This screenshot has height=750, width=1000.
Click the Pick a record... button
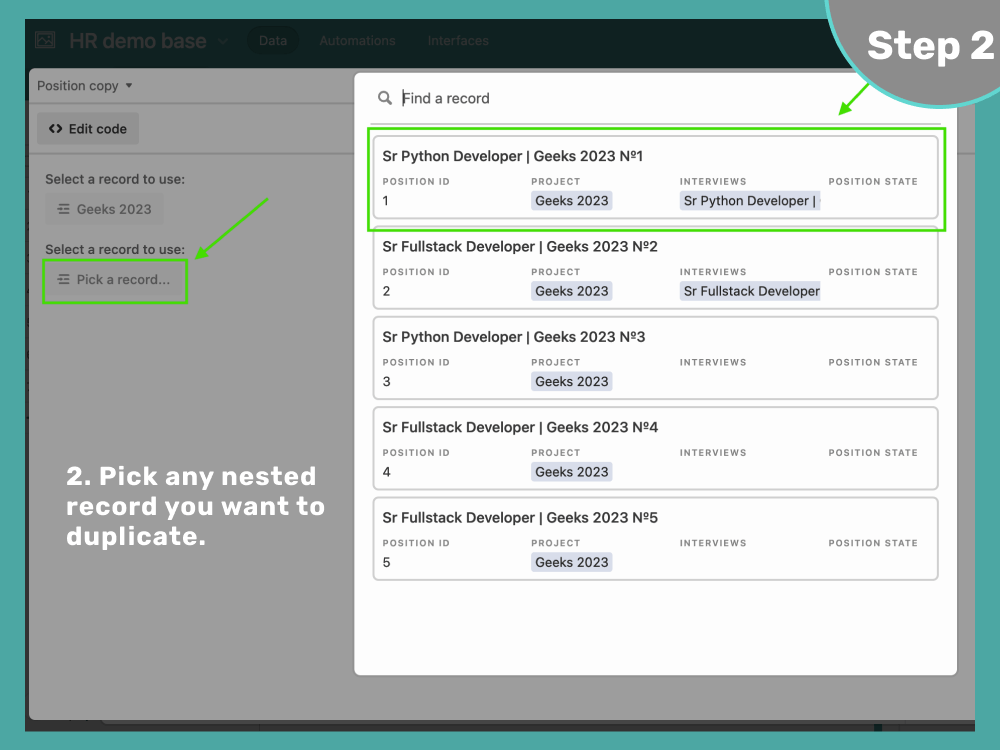point(115,280)
